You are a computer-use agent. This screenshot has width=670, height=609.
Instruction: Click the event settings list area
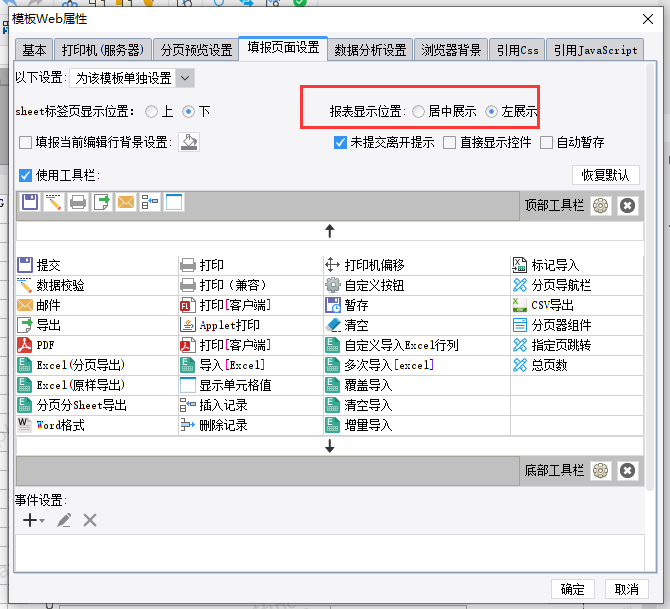[x=329, y=552]
